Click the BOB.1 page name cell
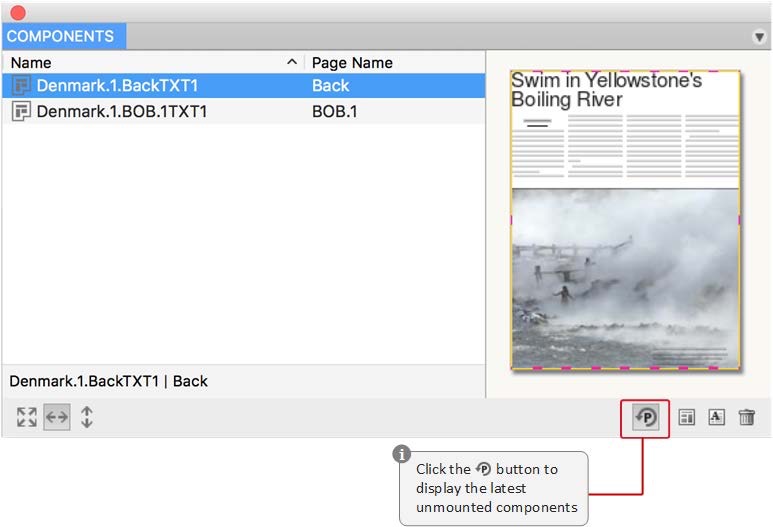 (x=334, y=111)
